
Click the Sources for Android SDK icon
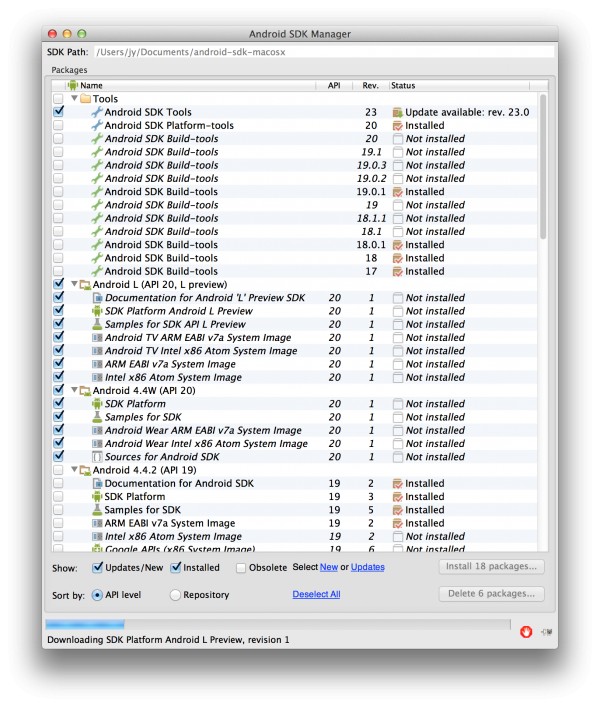tap(97, 457)
